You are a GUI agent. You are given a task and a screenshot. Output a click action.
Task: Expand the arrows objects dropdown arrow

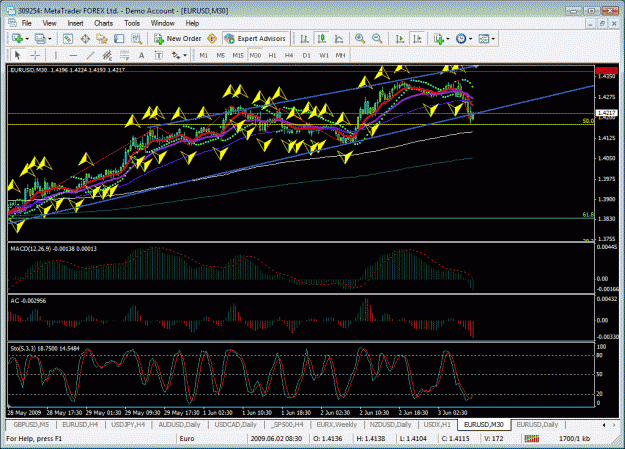point(185,55)
